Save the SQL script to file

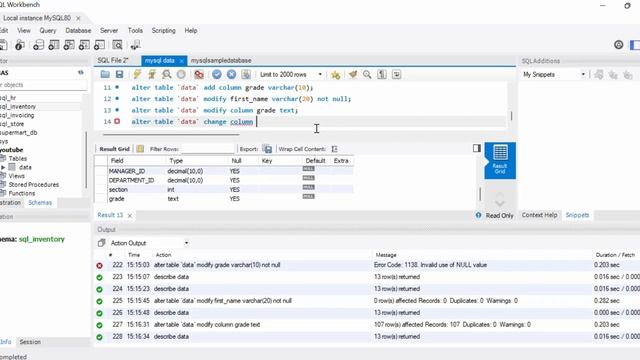[x=119, y=74]
